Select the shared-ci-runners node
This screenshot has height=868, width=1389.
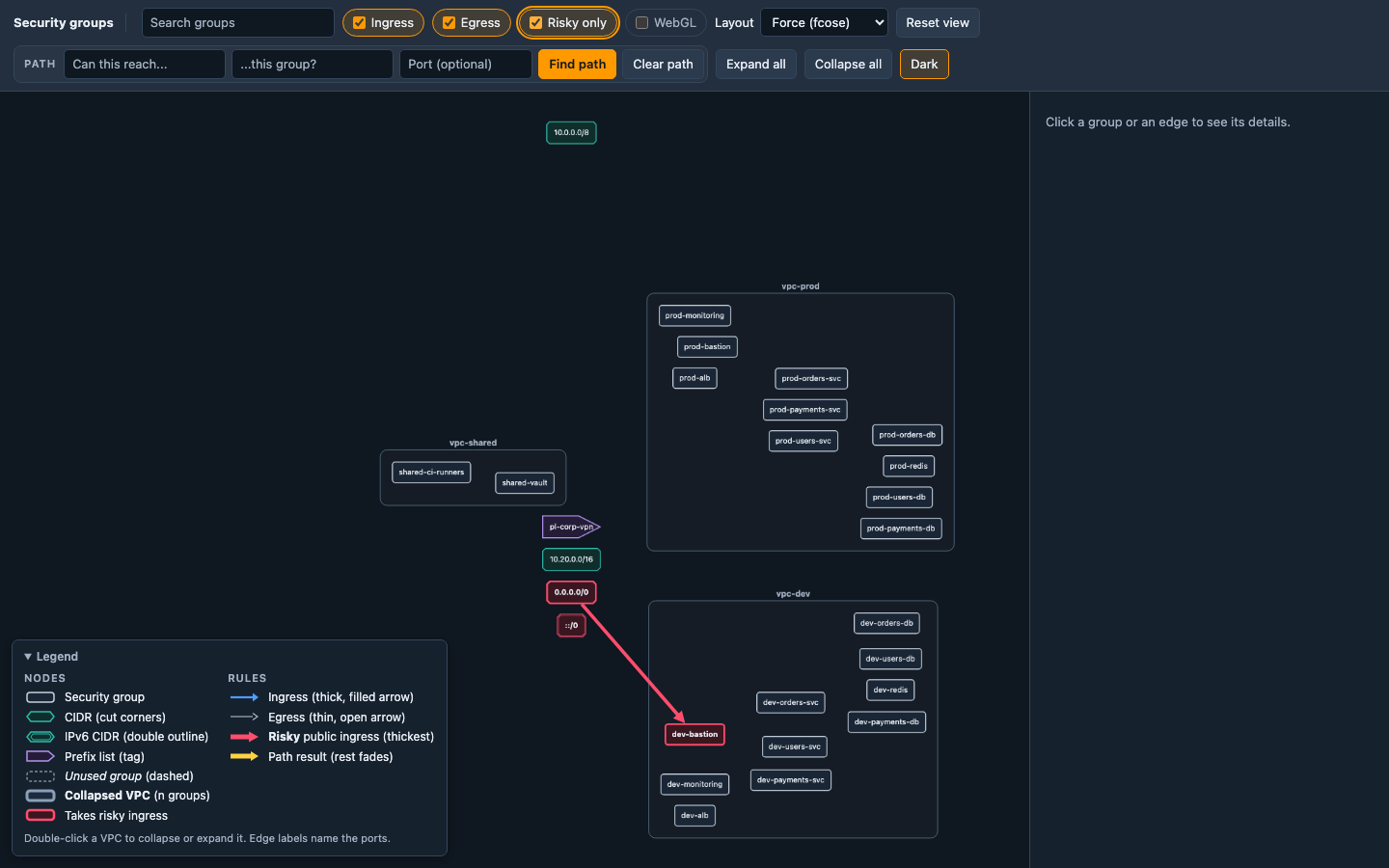point(431,473)
